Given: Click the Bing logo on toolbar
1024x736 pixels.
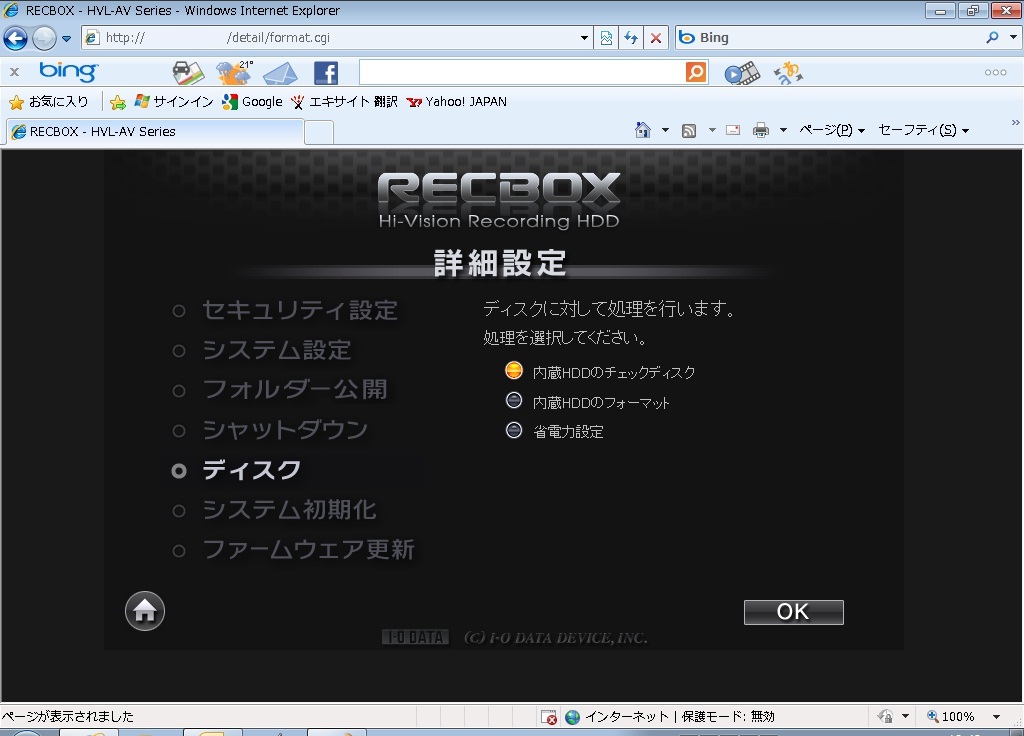Looking at the screenshot, I should pos(69,71).
